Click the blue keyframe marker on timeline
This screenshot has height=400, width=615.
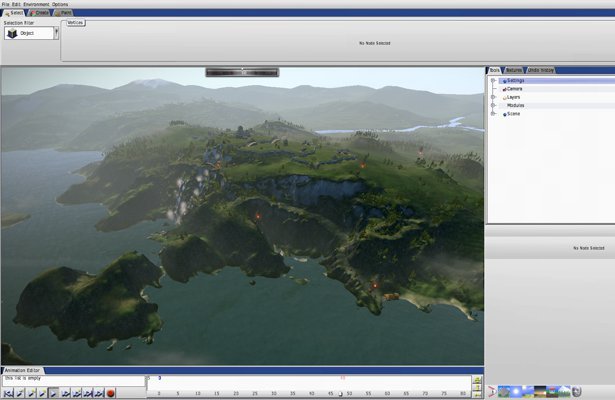point(160,378)
